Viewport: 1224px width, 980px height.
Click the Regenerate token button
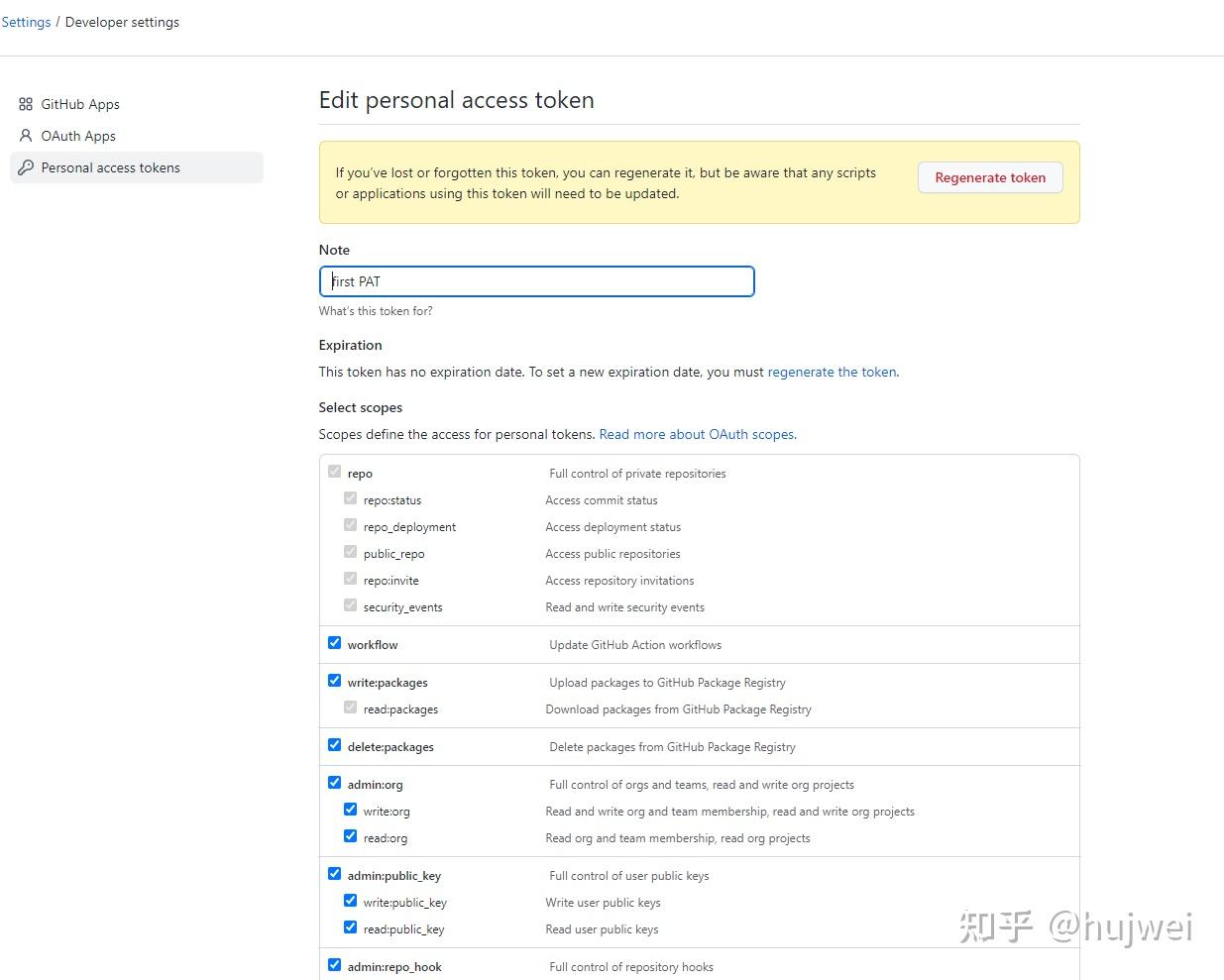(x=989, y=177)
